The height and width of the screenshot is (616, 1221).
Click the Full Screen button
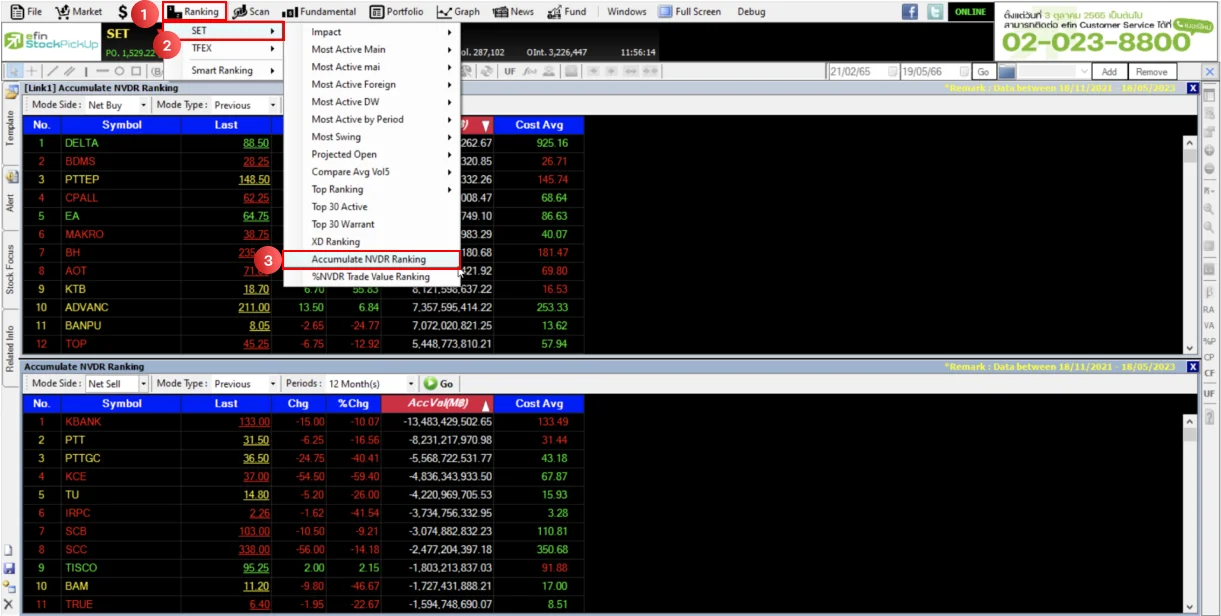pos(690,12)
